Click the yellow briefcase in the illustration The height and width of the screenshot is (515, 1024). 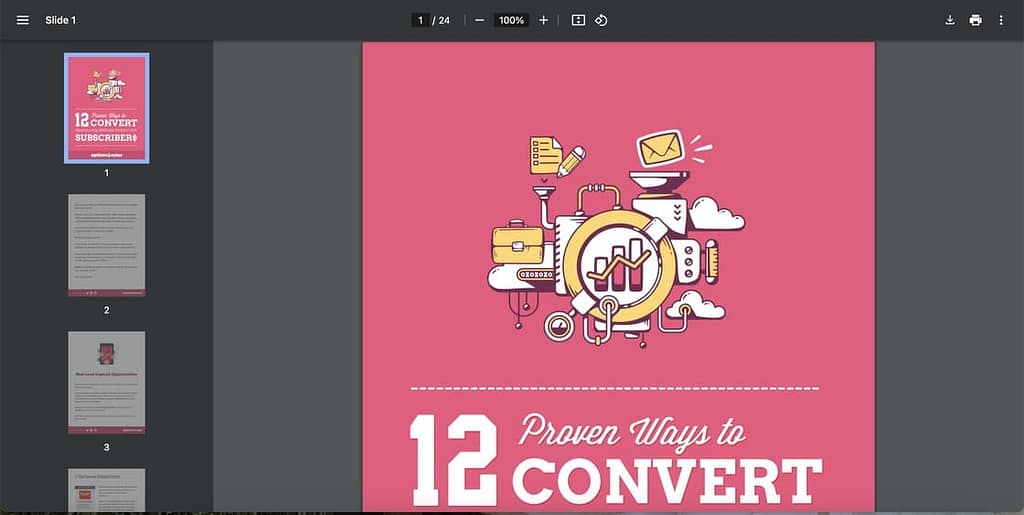tap(517, 243)
